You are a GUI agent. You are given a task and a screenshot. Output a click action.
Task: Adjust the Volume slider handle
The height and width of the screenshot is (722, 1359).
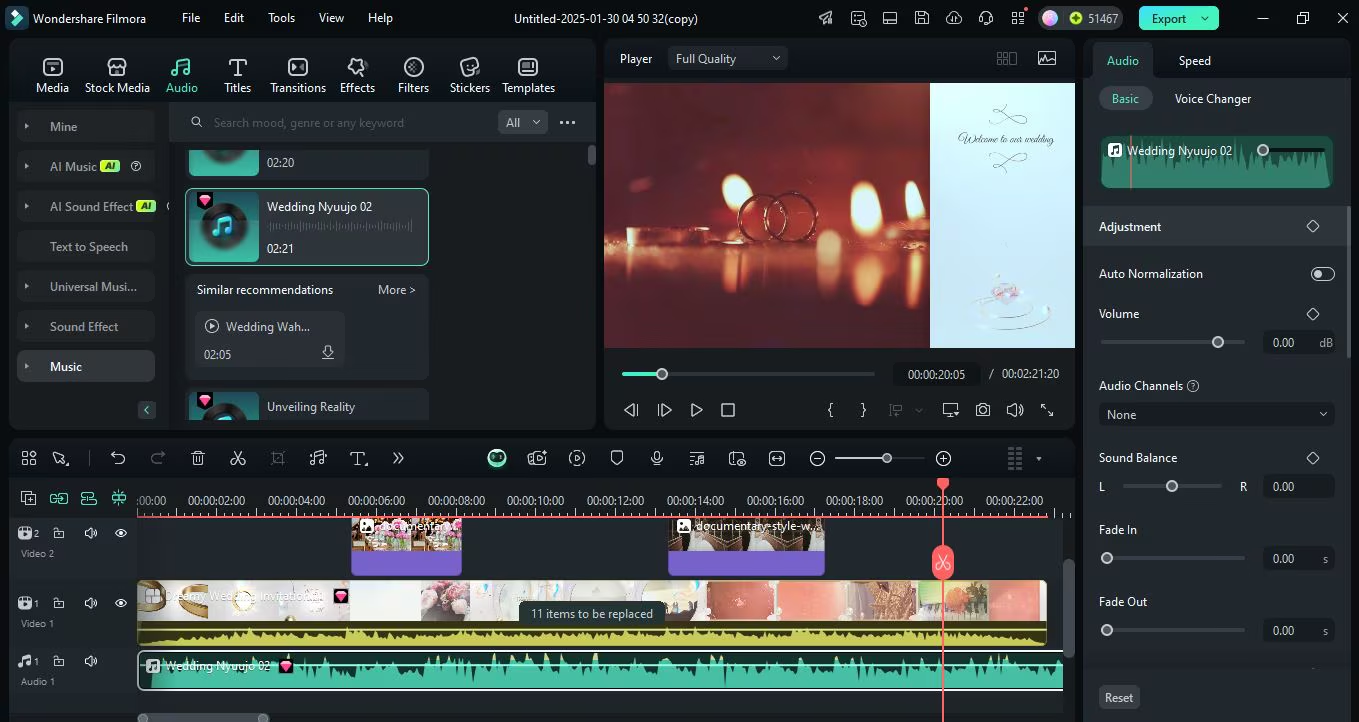click(1217, 342)
